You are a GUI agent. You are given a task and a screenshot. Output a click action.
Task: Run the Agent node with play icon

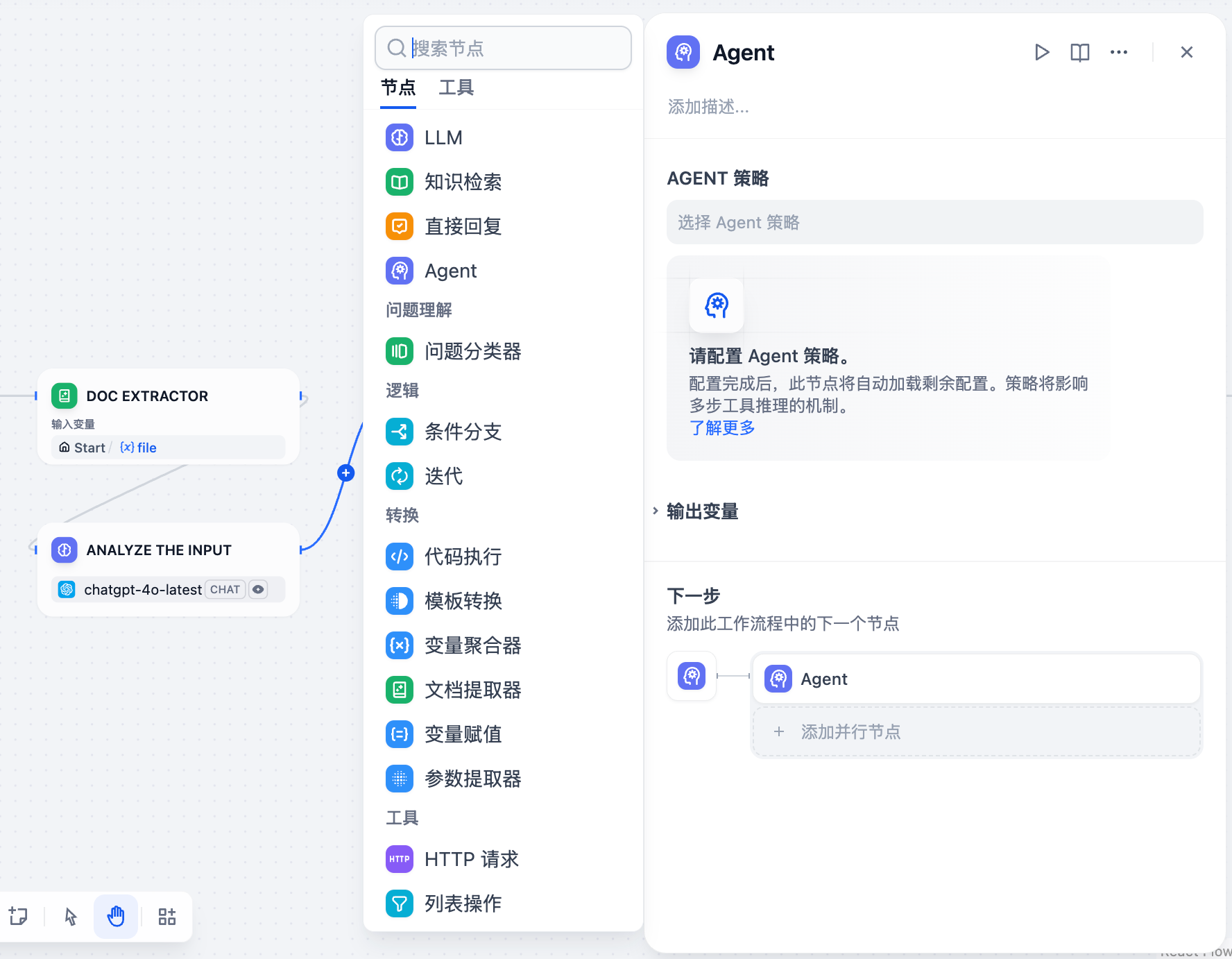tap(1041, 52)
